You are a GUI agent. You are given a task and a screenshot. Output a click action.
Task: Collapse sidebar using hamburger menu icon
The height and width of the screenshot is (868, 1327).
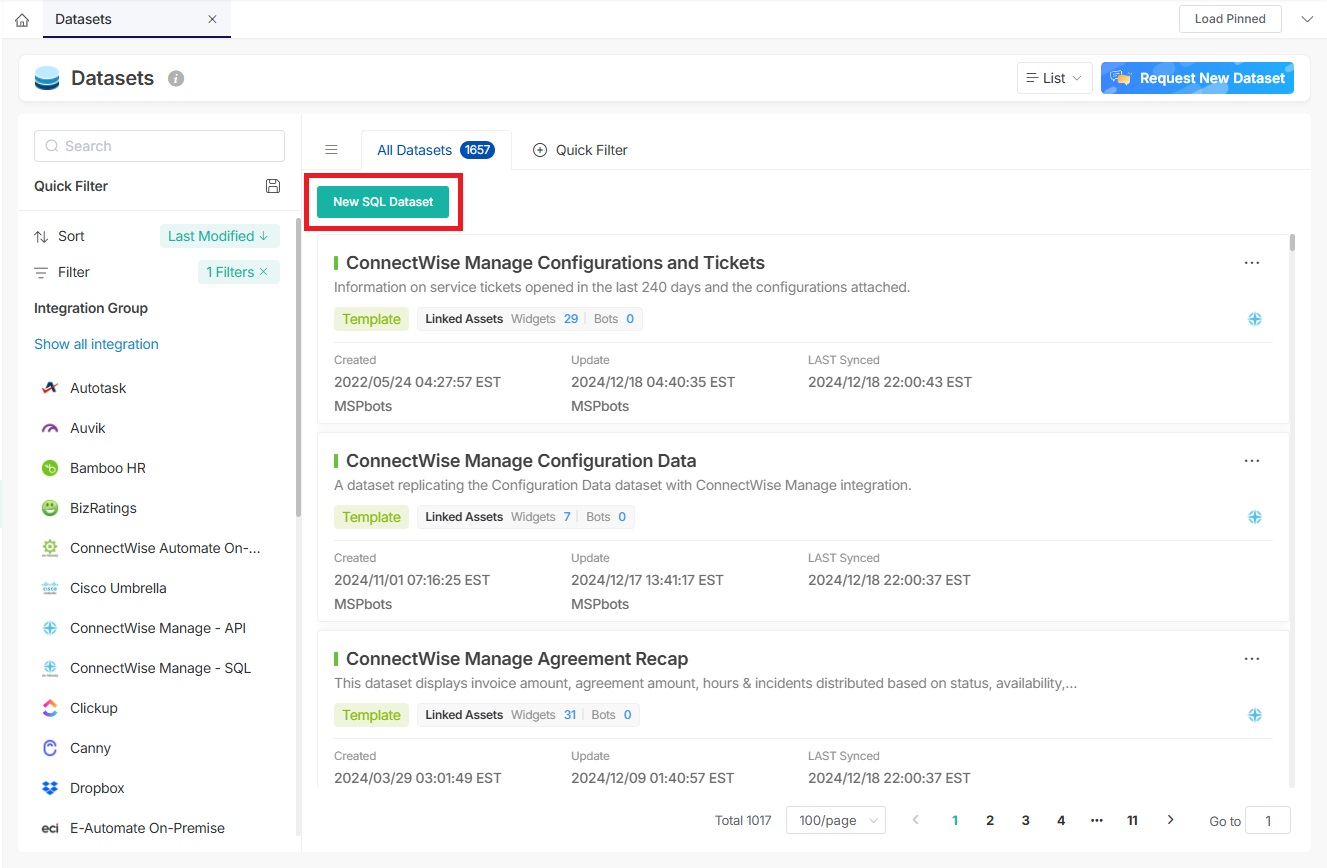point(331,150)
